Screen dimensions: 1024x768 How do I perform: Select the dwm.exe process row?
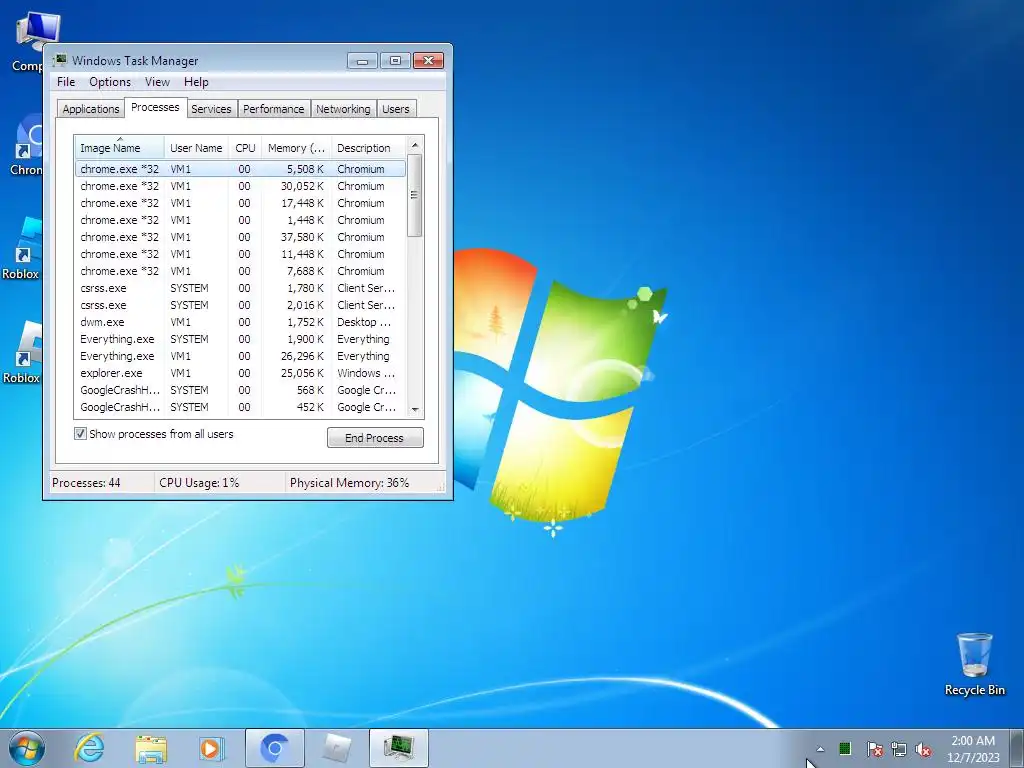[240, 322]
